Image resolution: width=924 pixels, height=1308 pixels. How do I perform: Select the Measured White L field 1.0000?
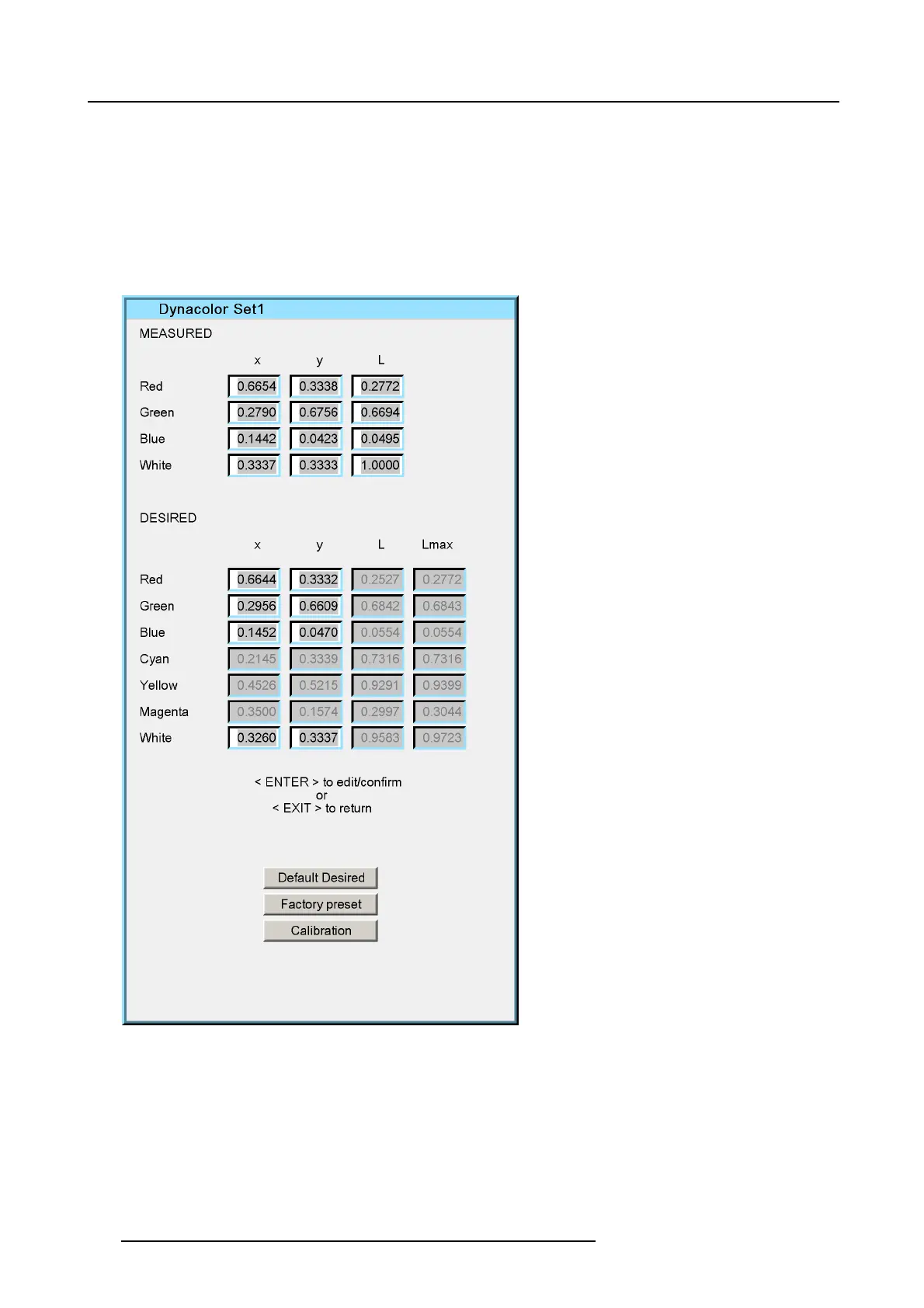tap(378, 465)
